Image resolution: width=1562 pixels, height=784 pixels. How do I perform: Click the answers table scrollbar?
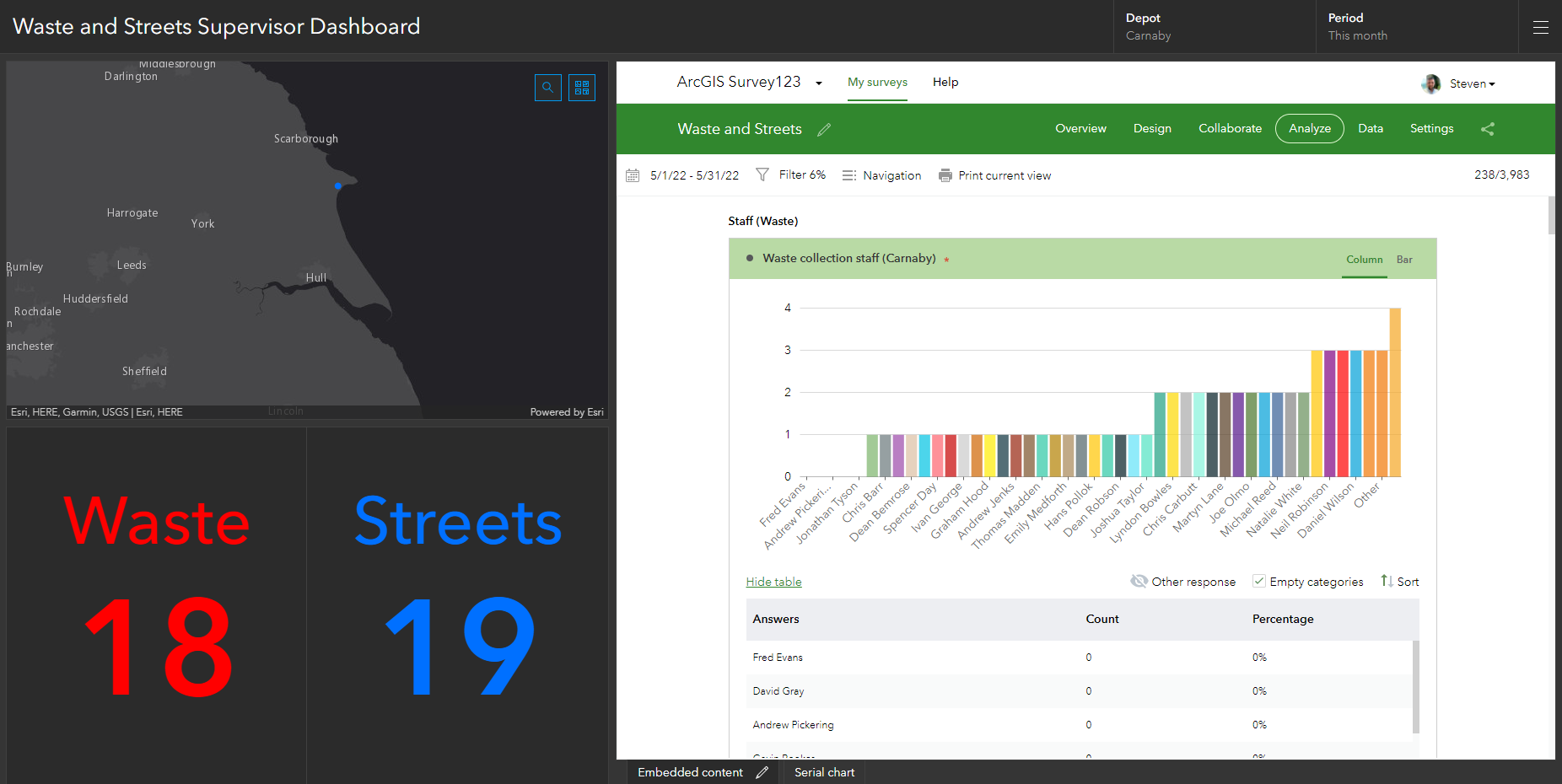point(1416,686)
